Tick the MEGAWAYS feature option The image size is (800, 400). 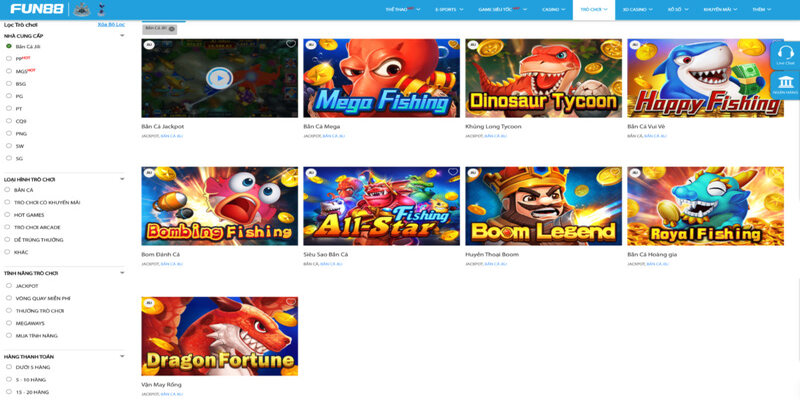click(x=9, y=323)
